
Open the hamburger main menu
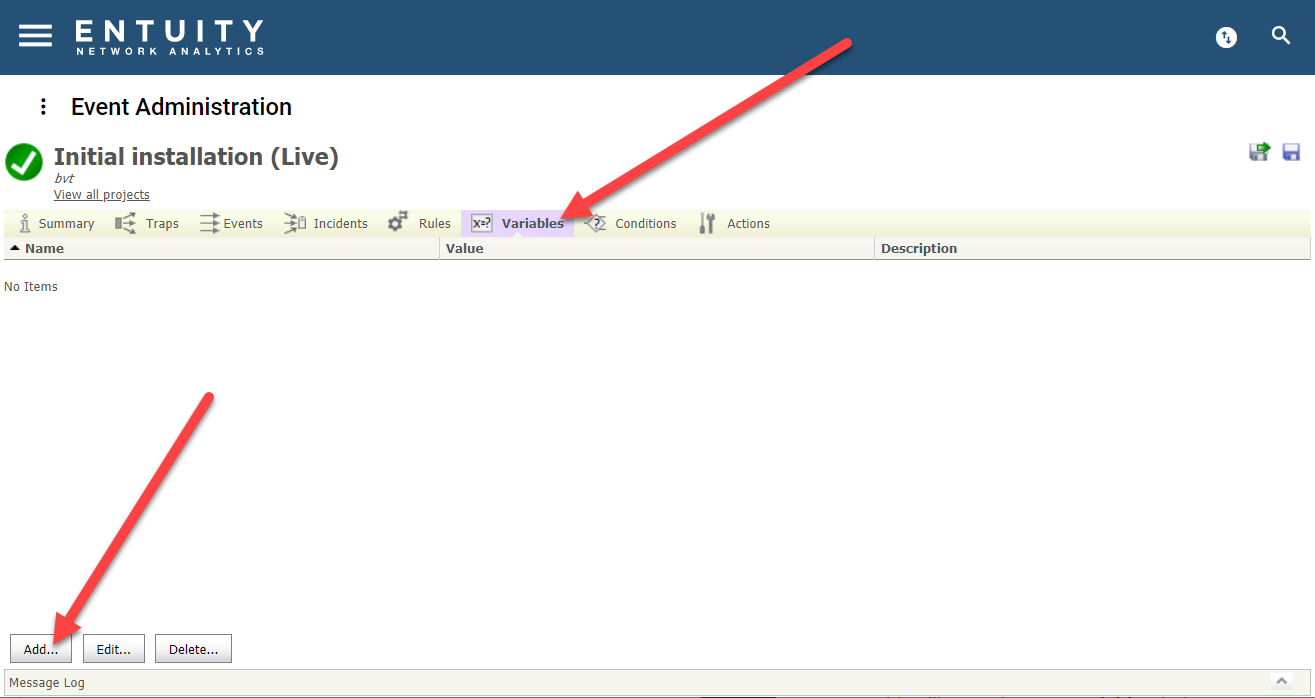coord(35,35)
